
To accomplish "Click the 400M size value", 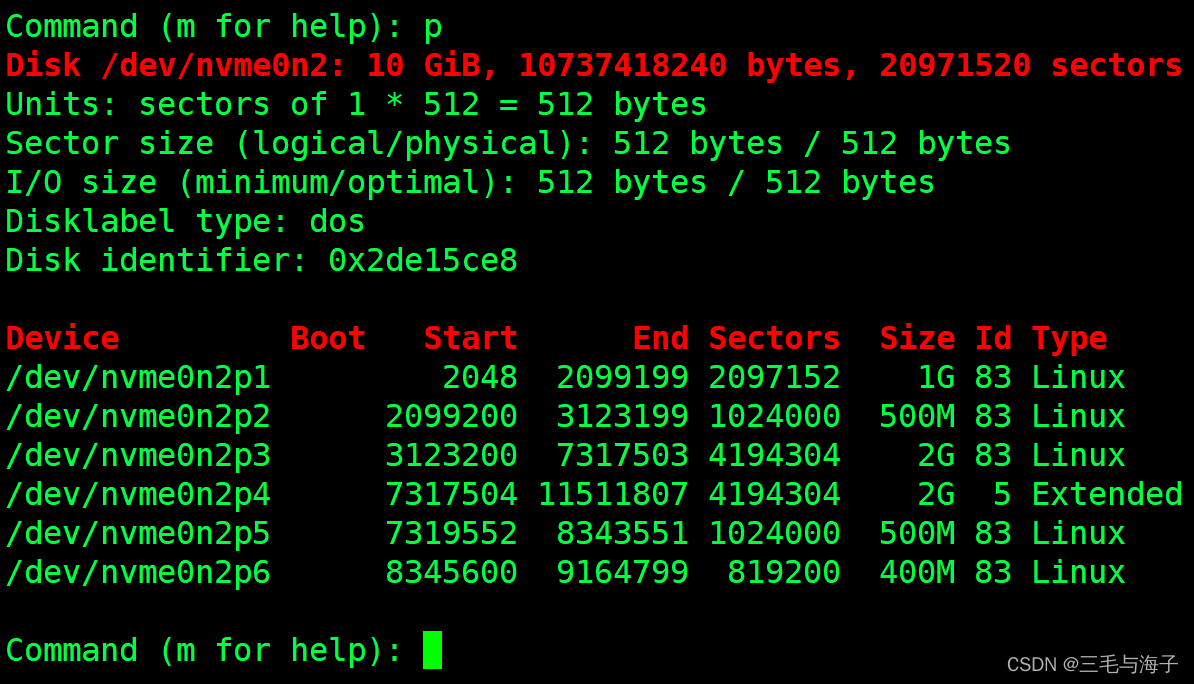I will (918, 571).
